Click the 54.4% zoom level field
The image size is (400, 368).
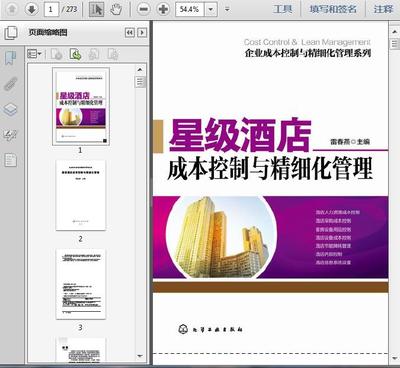tap(190, 9)
